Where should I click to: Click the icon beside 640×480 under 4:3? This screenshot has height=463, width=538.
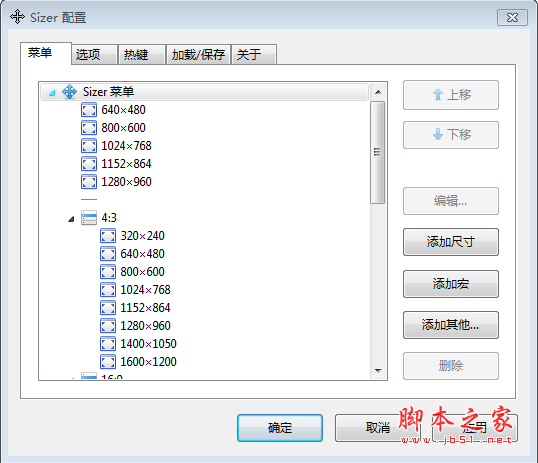point(108,254)
